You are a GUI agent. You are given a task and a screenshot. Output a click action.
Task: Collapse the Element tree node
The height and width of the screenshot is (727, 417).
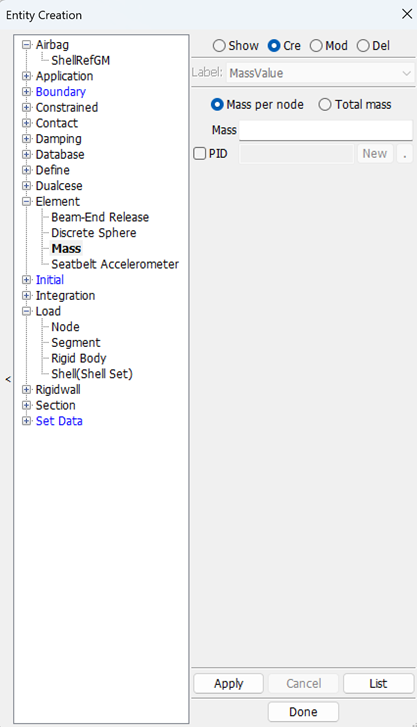tap(27, 202)
